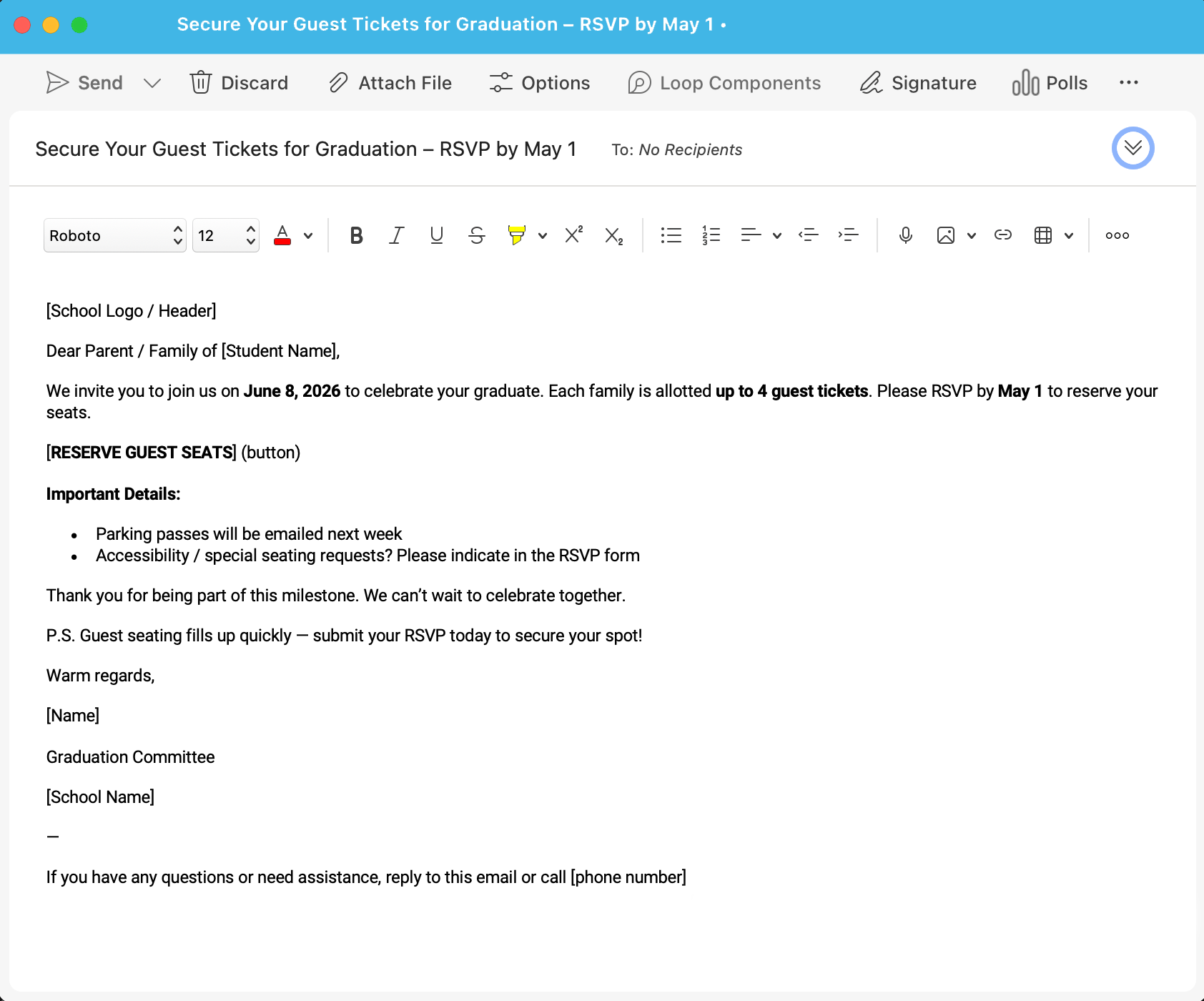Toggle superscript formatting
Image resolution: width=1204 pixels, height=1001 pixels.
click(x=573, y=235)
